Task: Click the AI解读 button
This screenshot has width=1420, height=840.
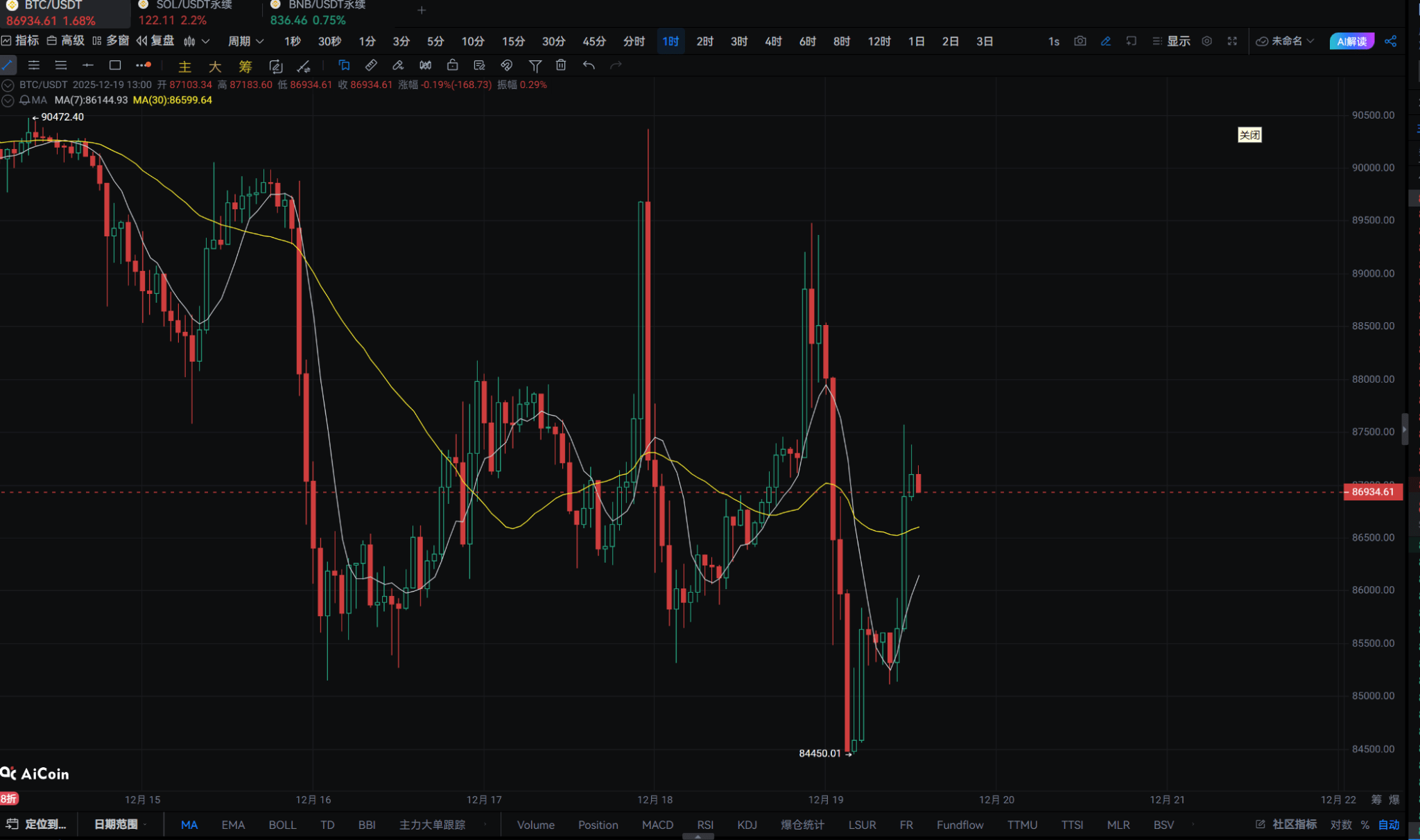Action: (1351, 41)
